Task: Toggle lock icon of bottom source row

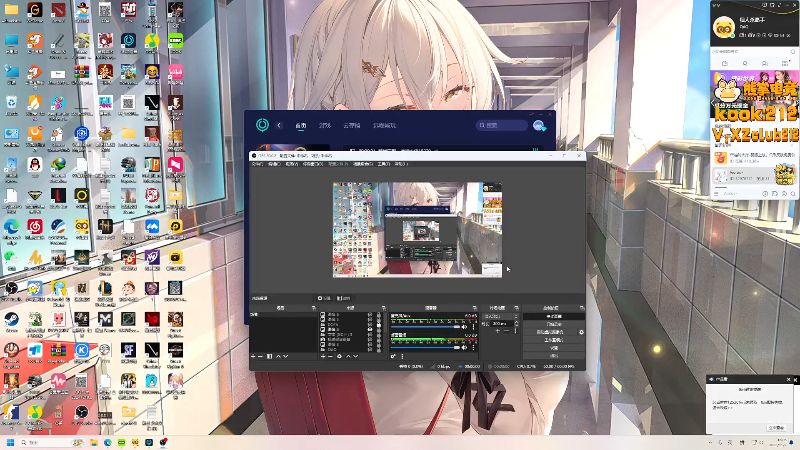Action: point(379,349)
